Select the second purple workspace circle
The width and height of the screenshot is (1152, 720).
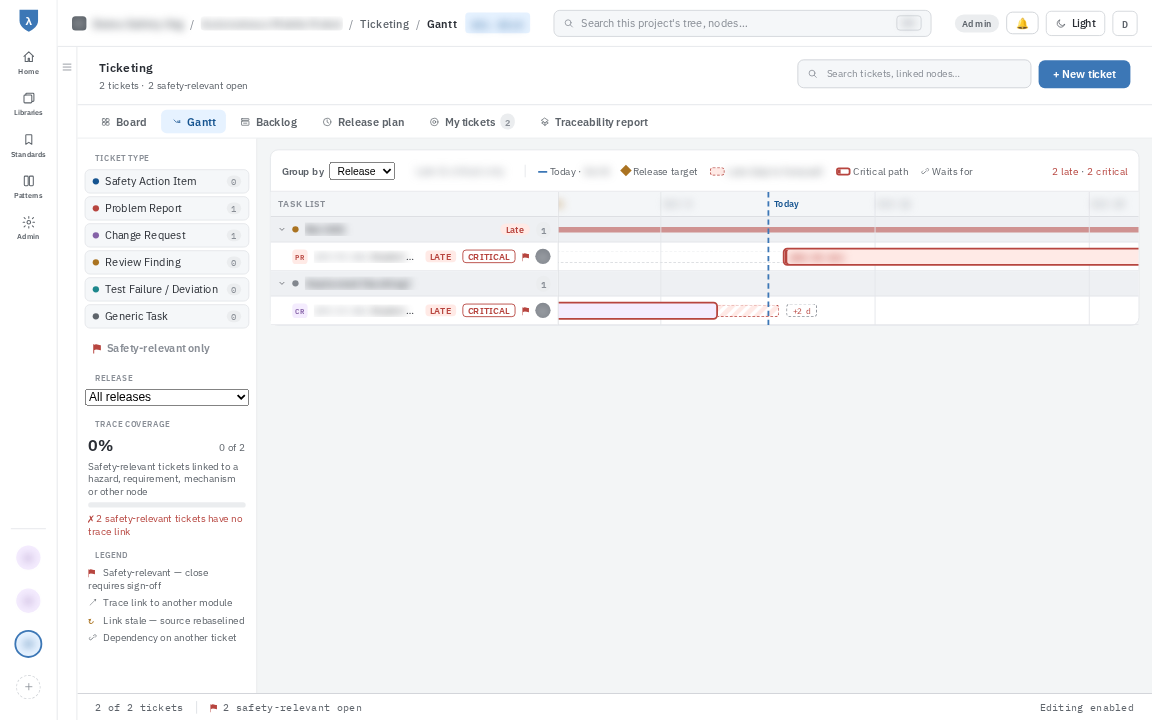pyautogui.click(x=28, y=601)
